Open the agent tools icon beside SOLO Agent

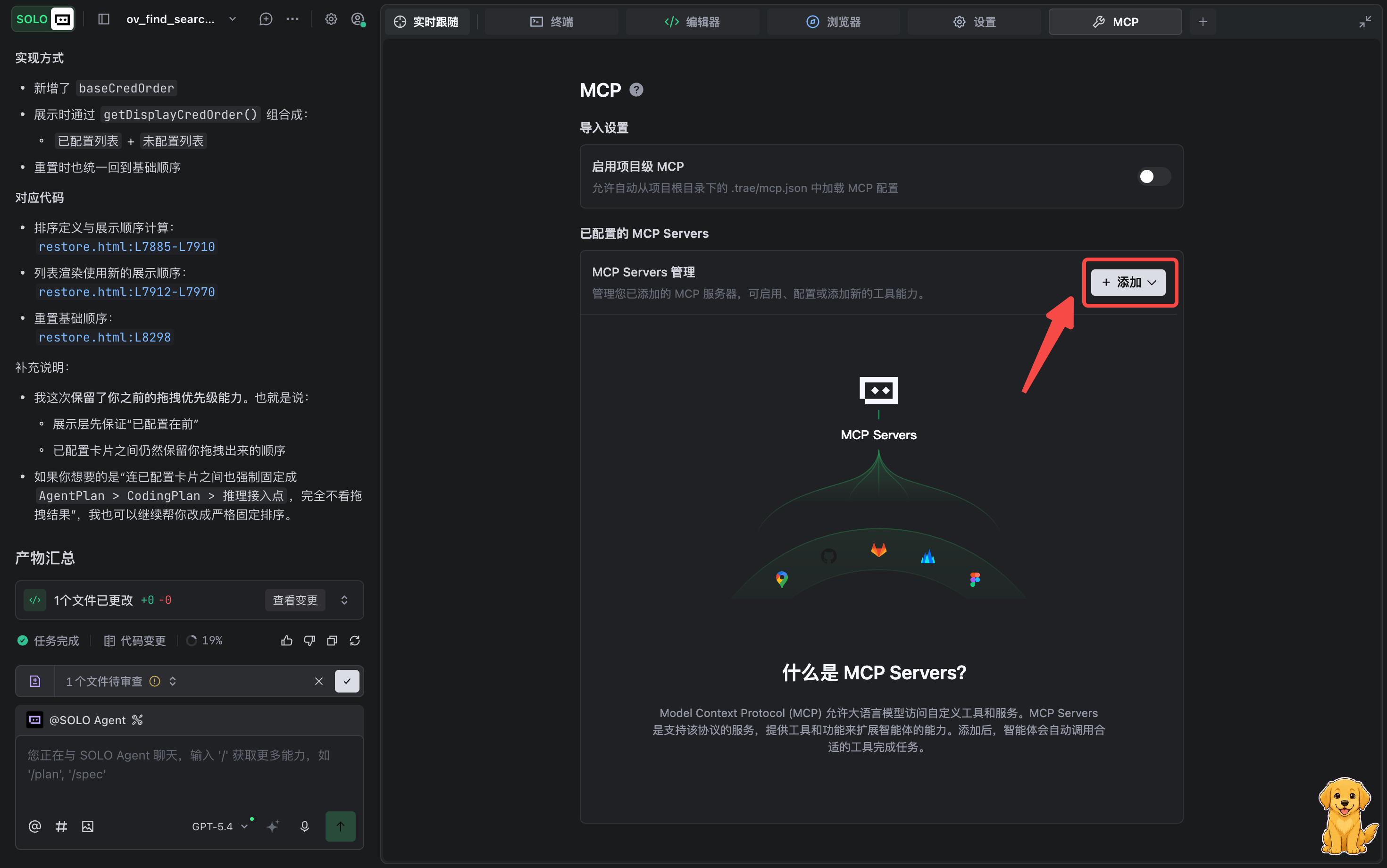137,720
